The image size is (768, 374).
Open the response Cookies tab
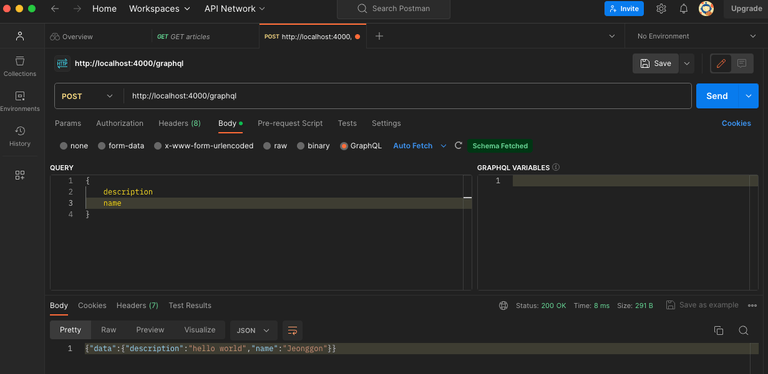click(x=92, y=305)
